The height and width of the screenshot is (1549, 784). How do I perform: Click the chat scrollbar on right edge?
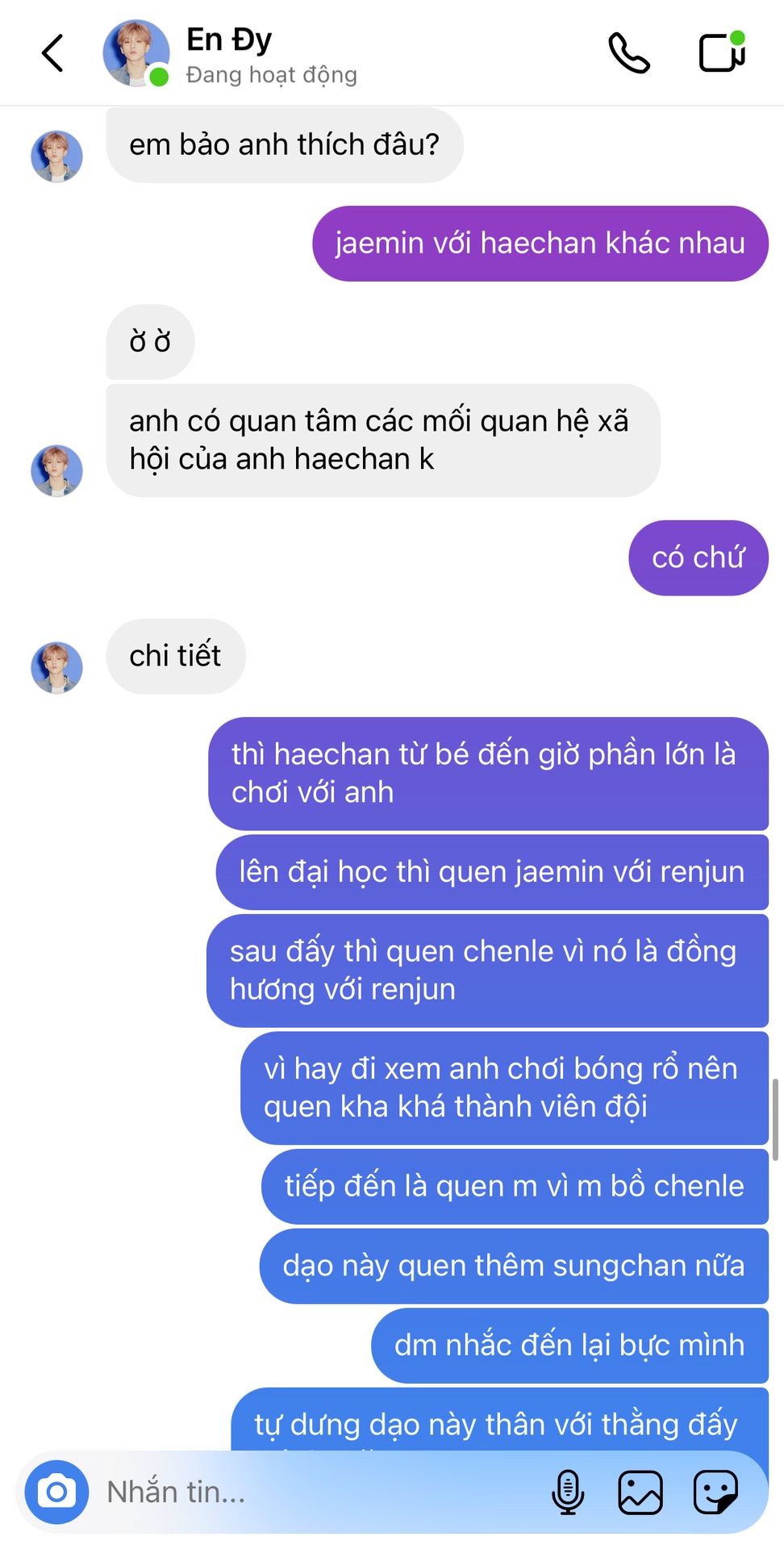[x=775, y=1119]
